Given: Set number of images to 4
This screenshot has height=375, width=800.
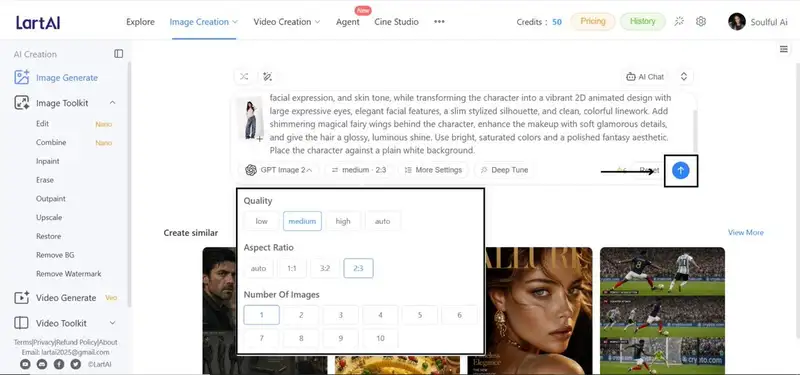Looking at the screenshot, I should coord(380,315).
